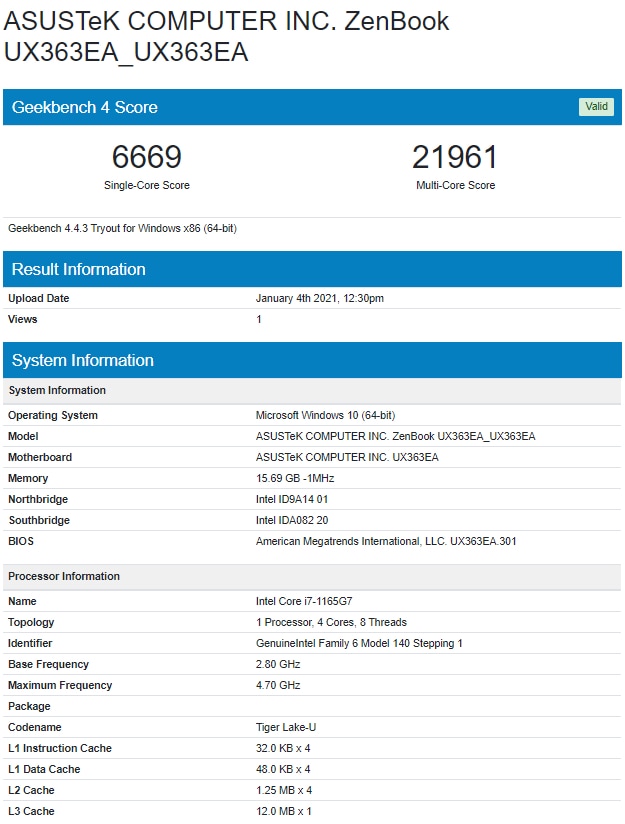Click Geekbench 4.4.3 Tryout version text
Image resolution: width=625 pixels, height=824 pixels.
[x=122, y=228]
